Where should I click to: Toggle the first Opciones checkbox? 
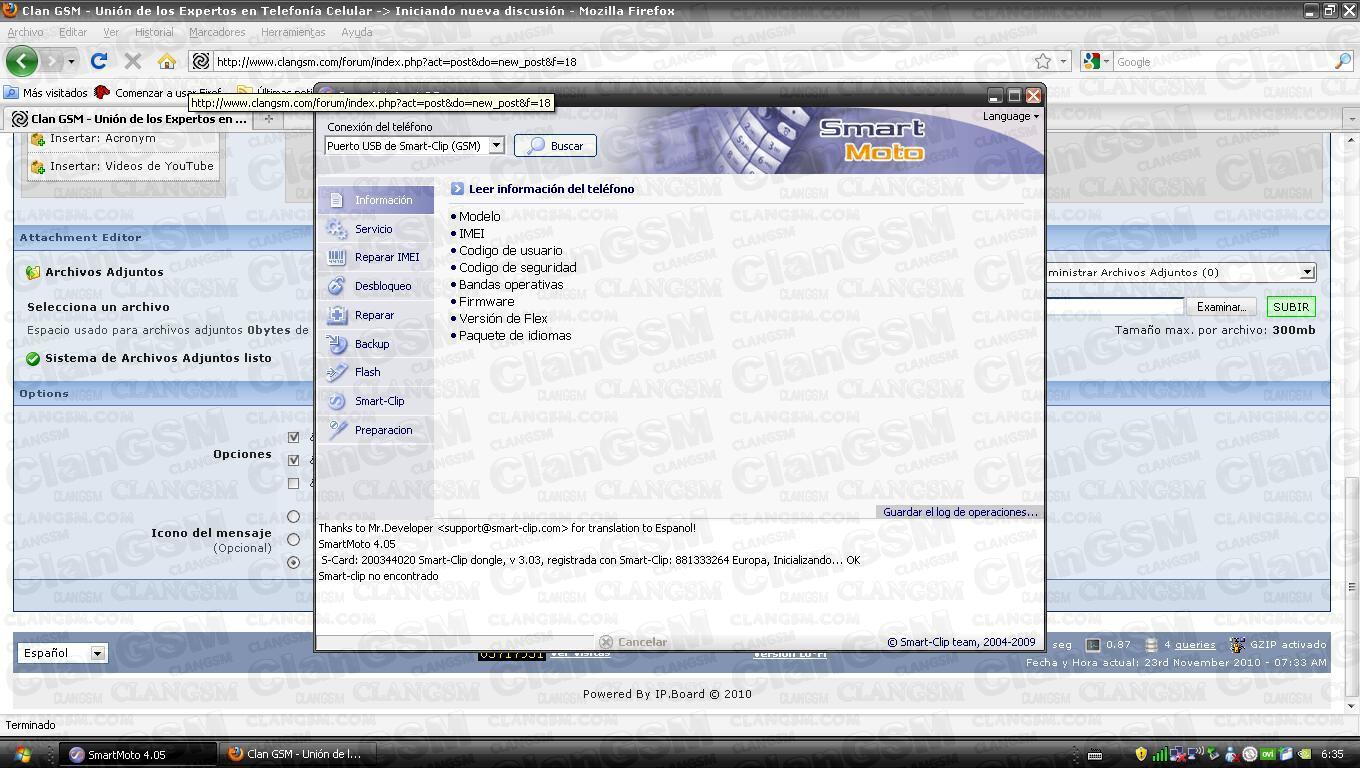pyautogui.click(x=293, y=437)
